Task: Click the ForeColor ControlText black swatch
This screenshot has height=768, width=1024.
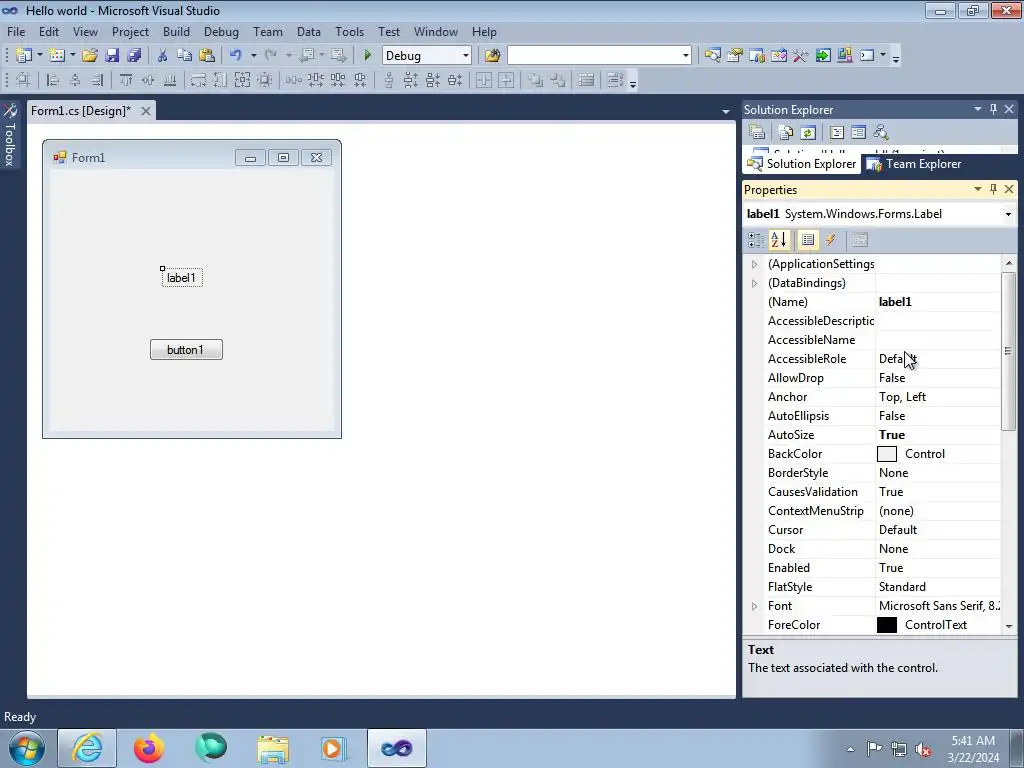Action: point(886,625)
